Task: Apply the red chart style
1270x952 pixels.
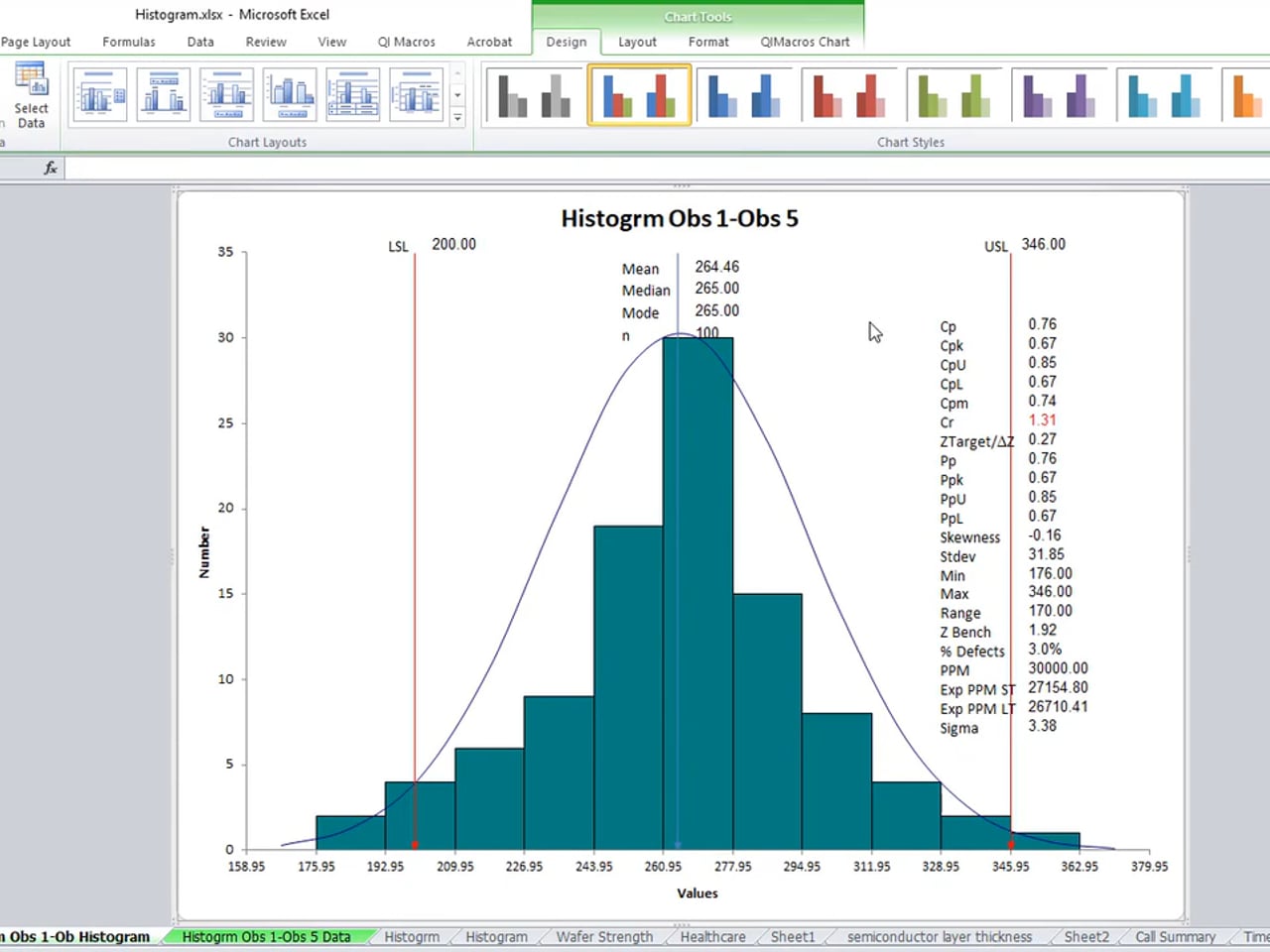Action: (849, 95)
